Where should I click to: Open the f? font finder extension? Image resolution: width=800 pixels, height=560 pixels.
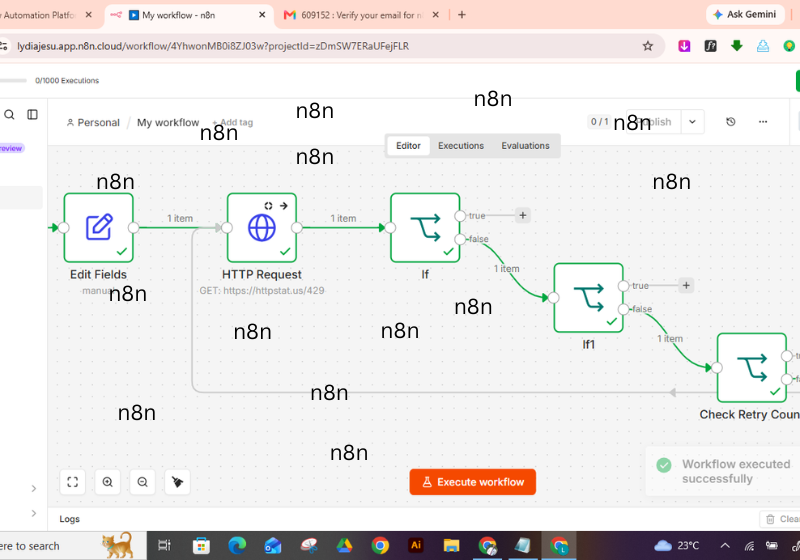click(710, 46)
